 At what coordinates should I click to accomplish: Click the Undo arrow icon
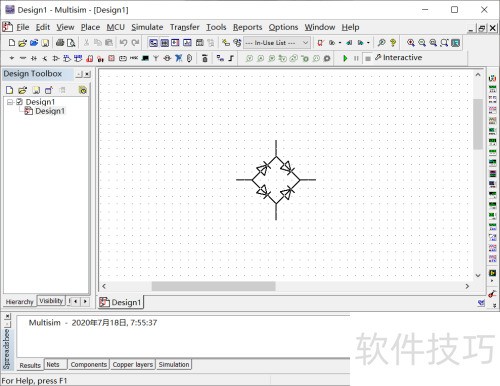point(123,43)
